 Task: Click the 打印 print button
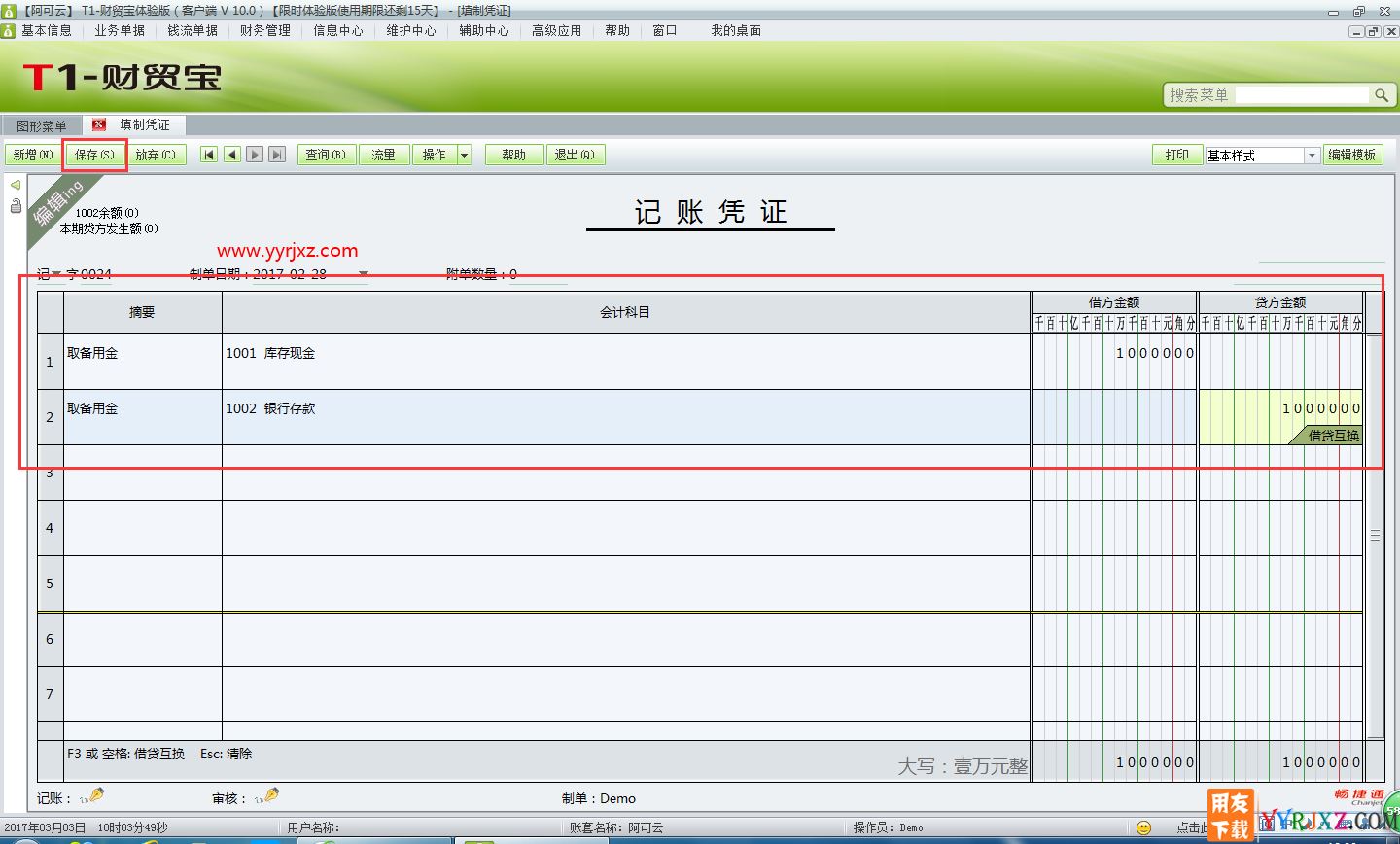(x=1177, y=155)
